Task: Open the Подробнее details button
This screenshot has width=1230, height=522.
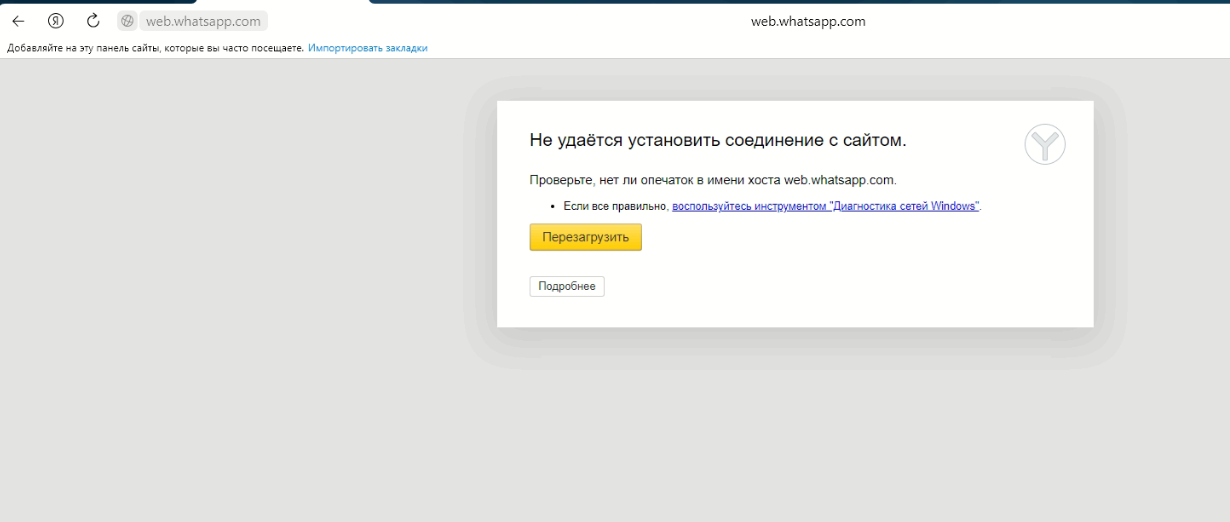Action: [567, 287]
